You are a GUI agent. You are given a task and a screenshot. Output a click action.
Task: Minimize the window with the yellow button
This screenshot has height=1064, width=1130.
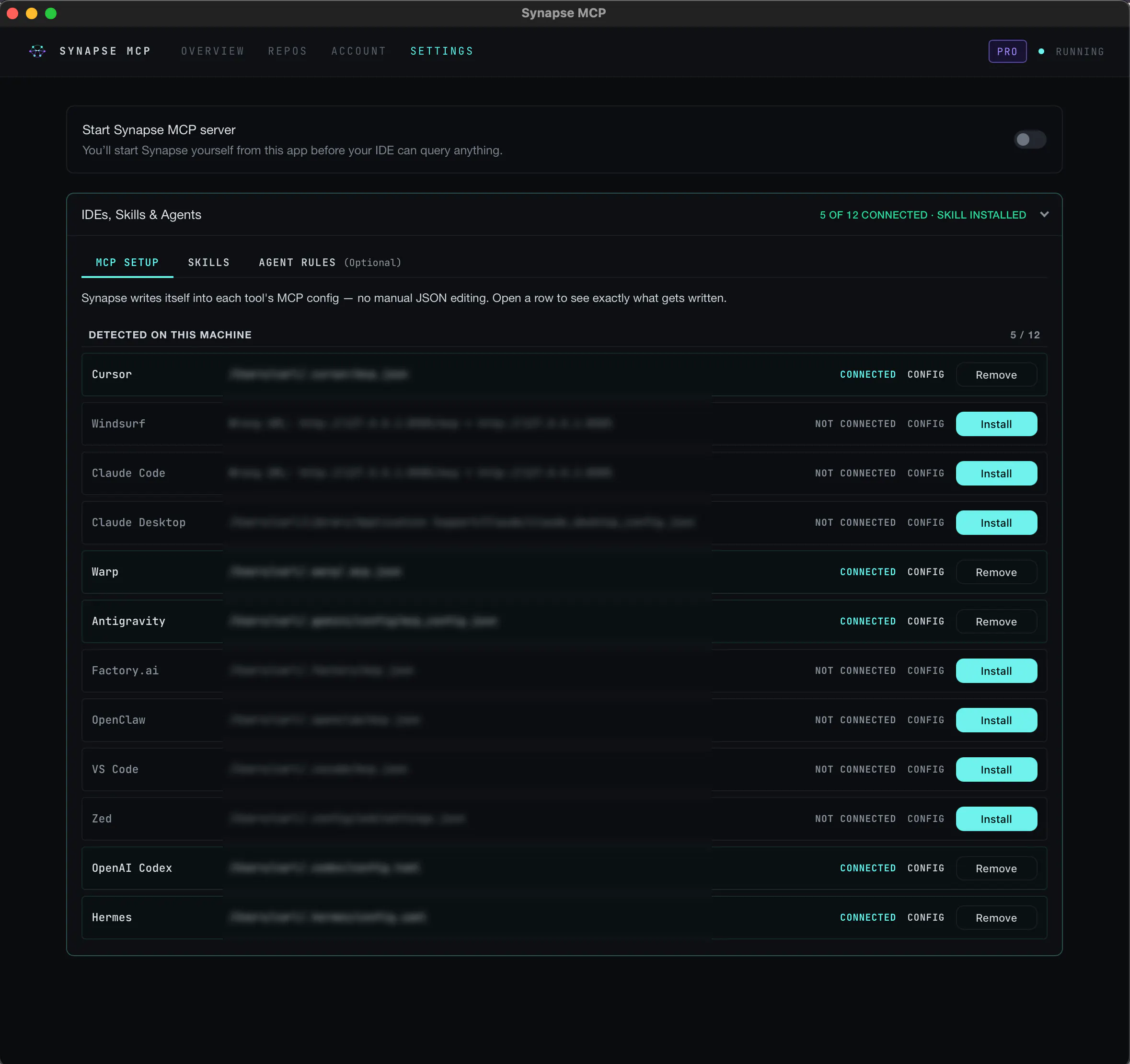pos(32,13)
